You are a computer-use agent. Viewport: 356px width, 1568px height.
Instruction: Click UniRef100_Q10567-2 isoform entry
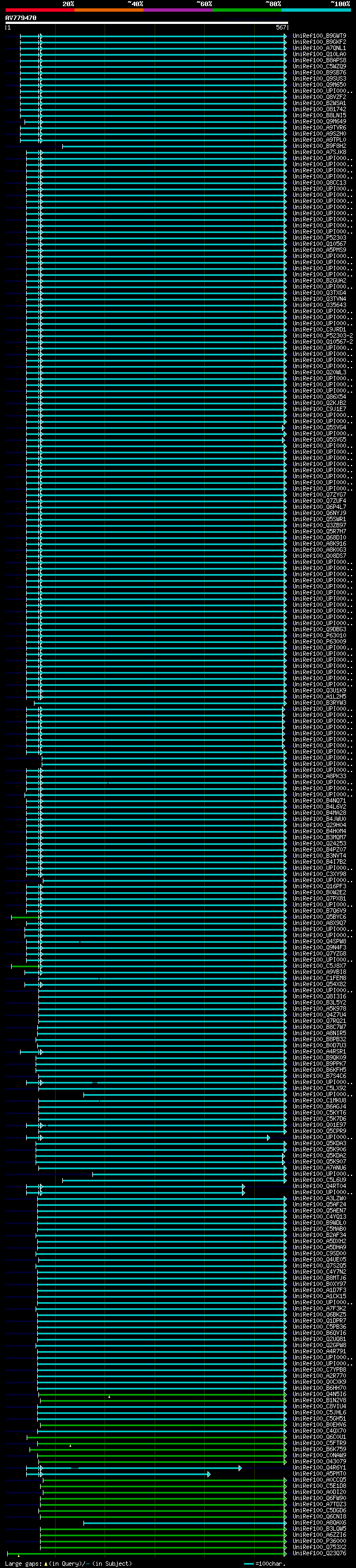[323, 342]
